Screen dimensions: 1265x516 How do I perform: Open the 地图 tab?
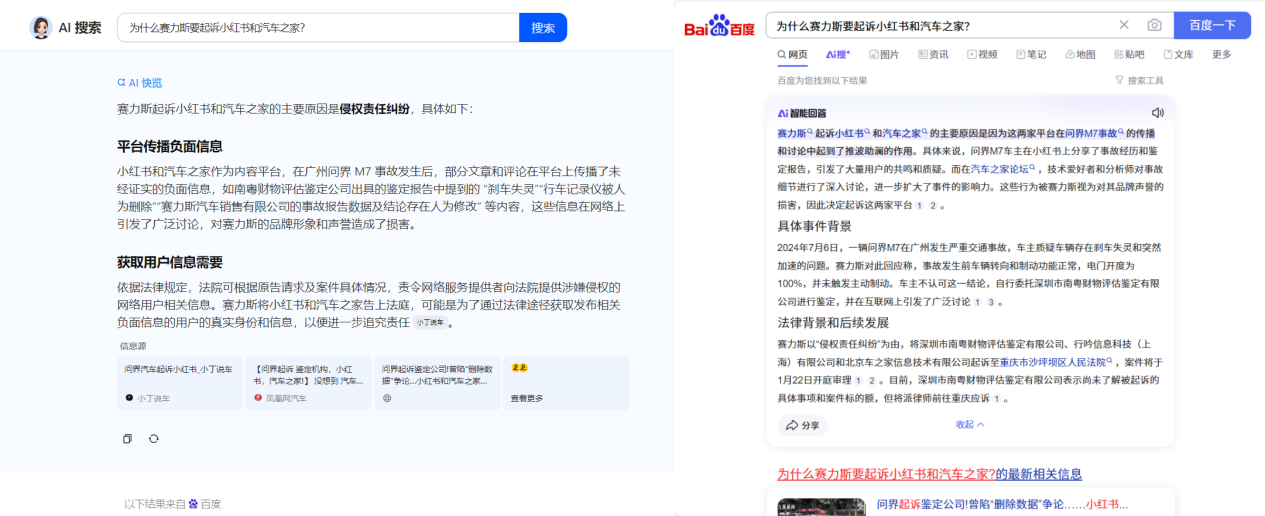coord(1080,54)
